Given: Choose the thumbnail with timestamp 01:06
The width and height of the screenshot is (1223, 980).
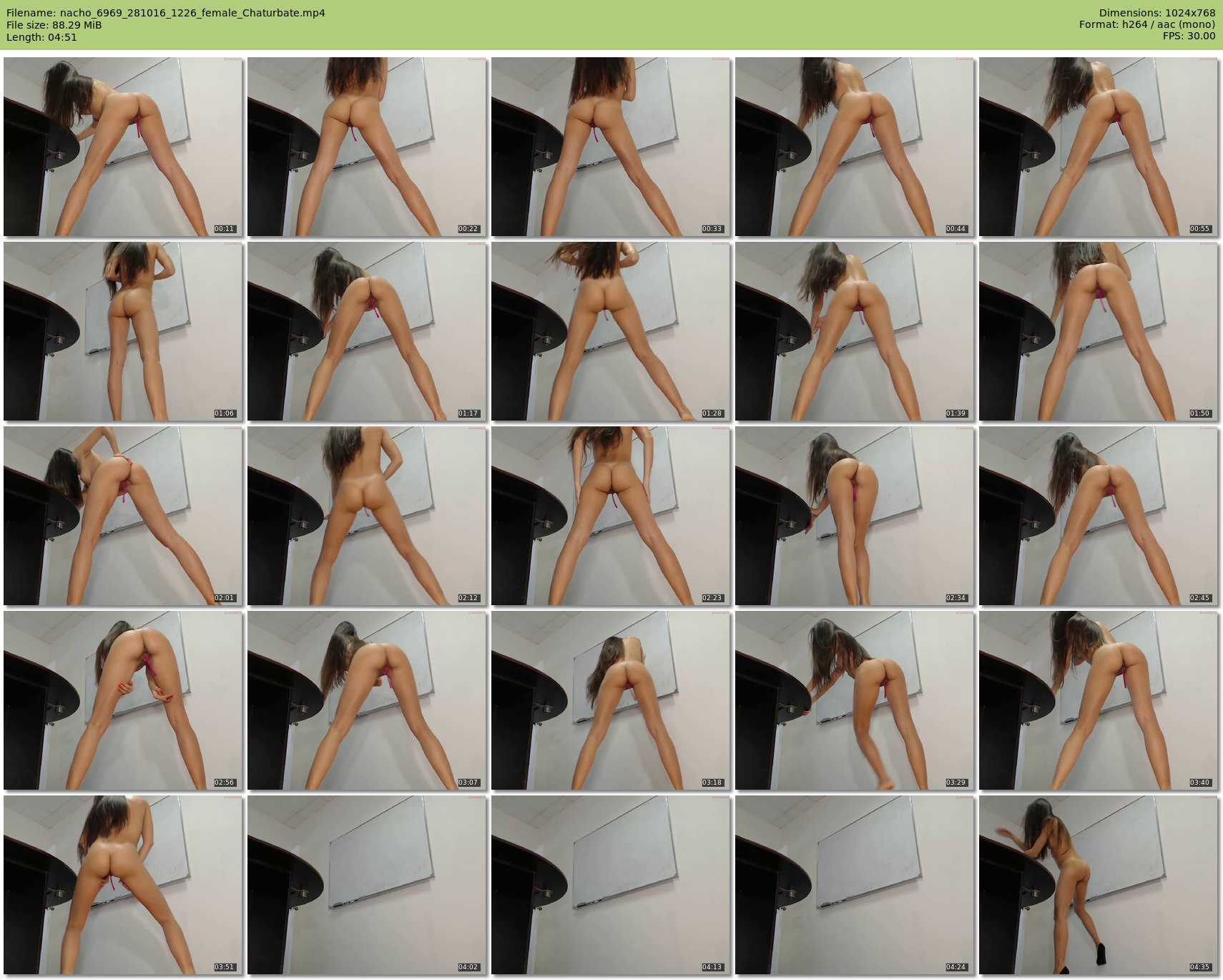Looking at the screenshot, I should 123,331.
